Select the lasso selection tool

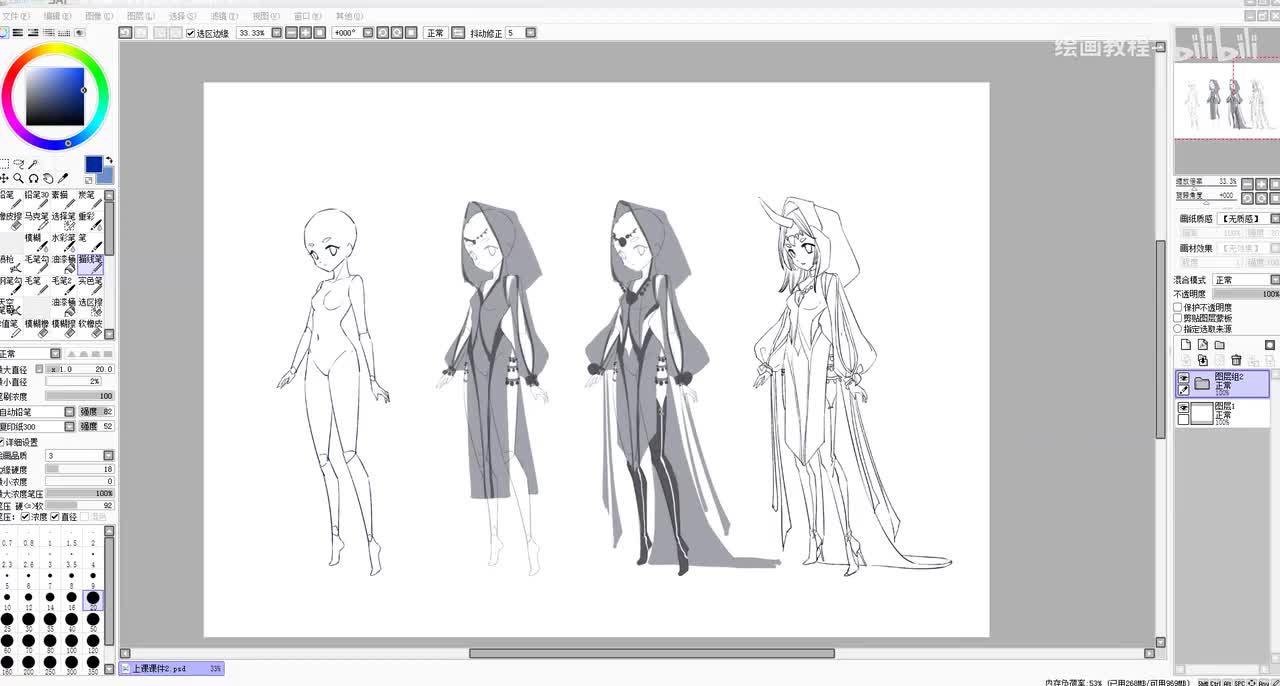tap(19, 163)
